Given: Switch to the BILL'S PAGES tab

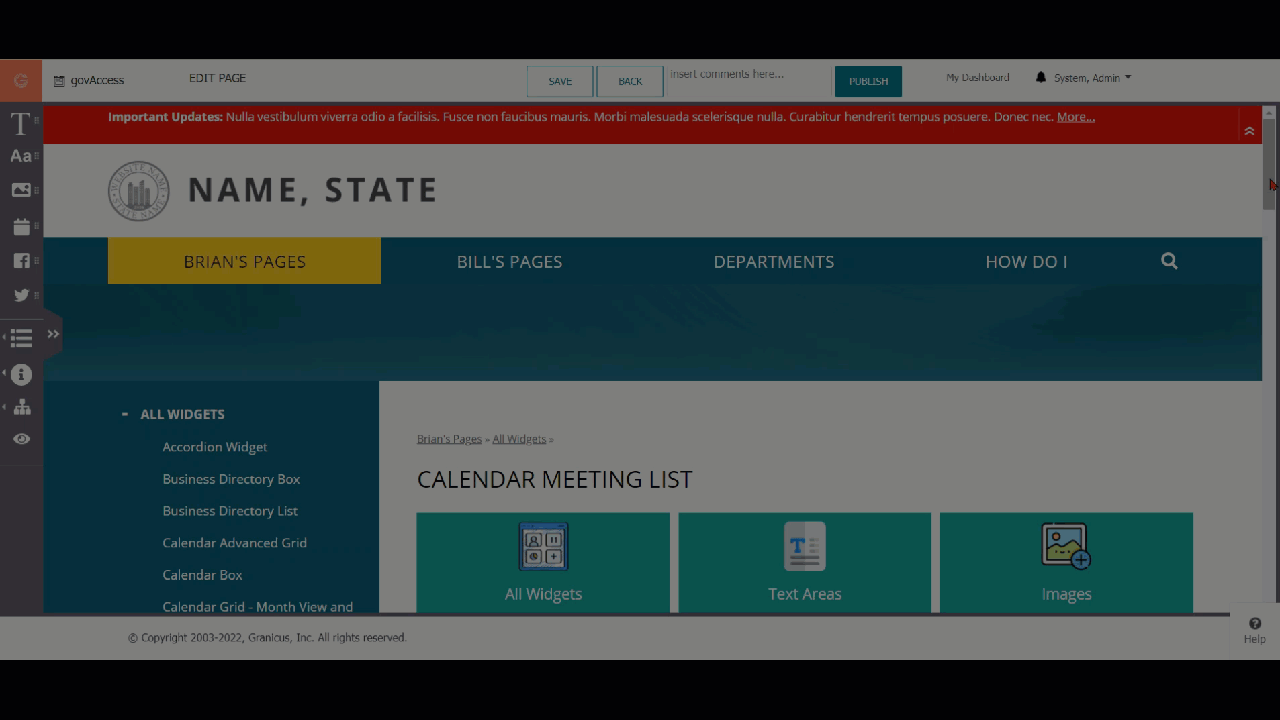Looking at the screenshot, I should point(509,261).
